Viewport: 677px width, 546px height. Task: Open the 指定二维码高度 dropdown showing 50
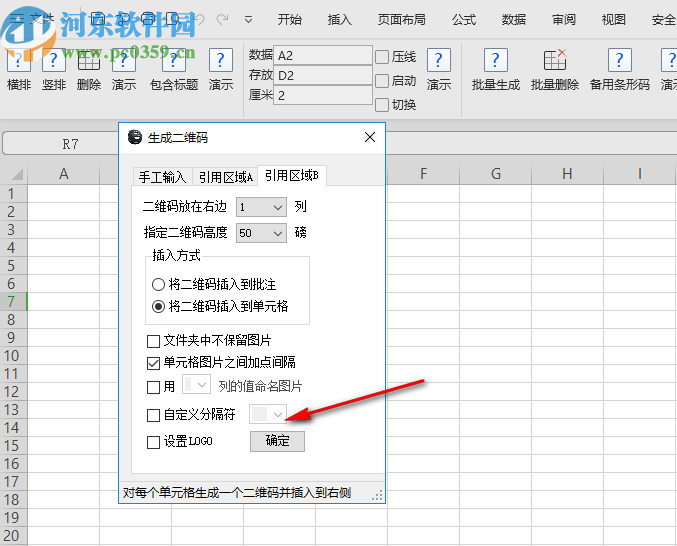(261, 233)
